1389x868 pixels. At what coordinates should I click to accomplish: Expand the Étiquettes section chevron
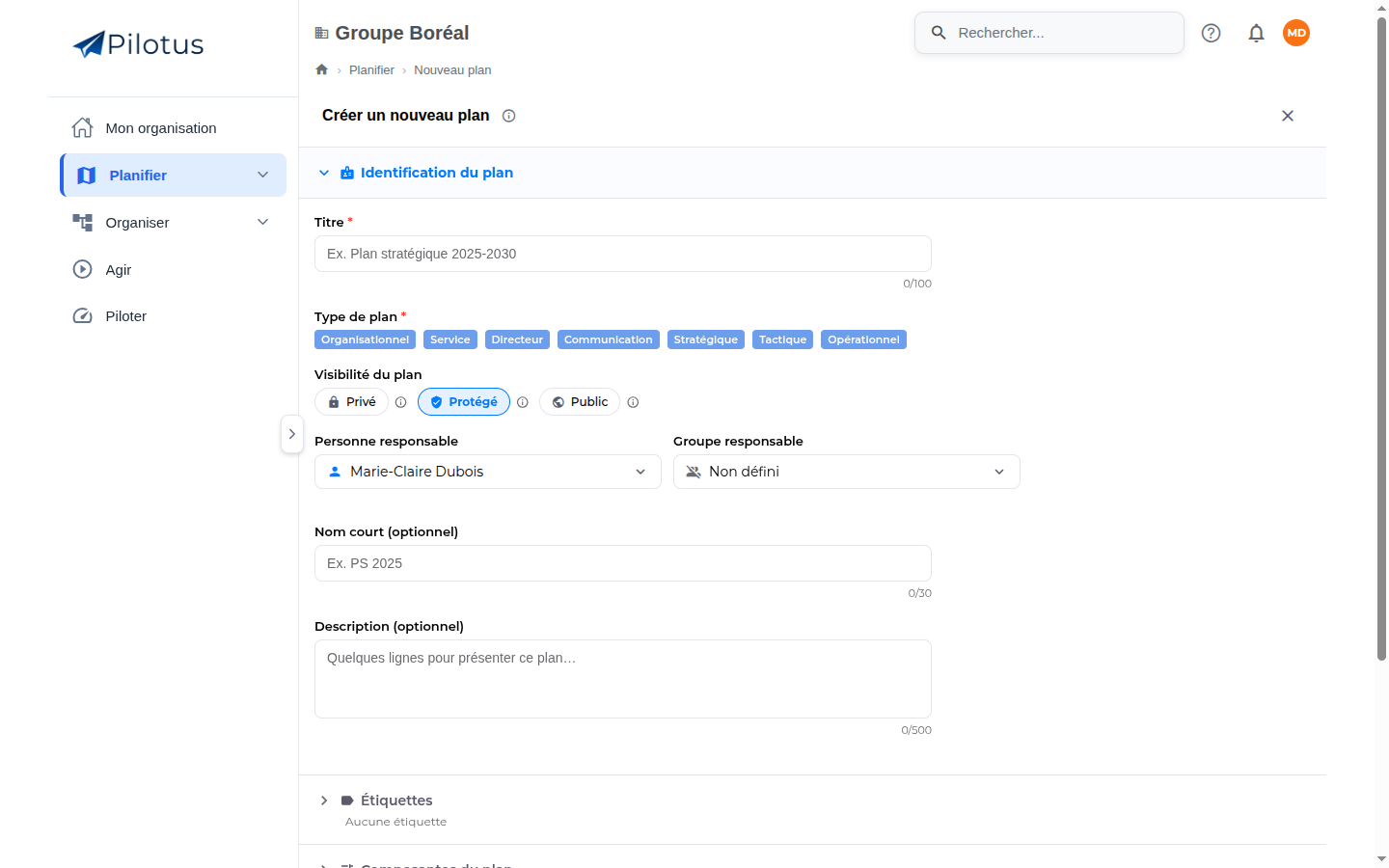click(x=324, y=800)
